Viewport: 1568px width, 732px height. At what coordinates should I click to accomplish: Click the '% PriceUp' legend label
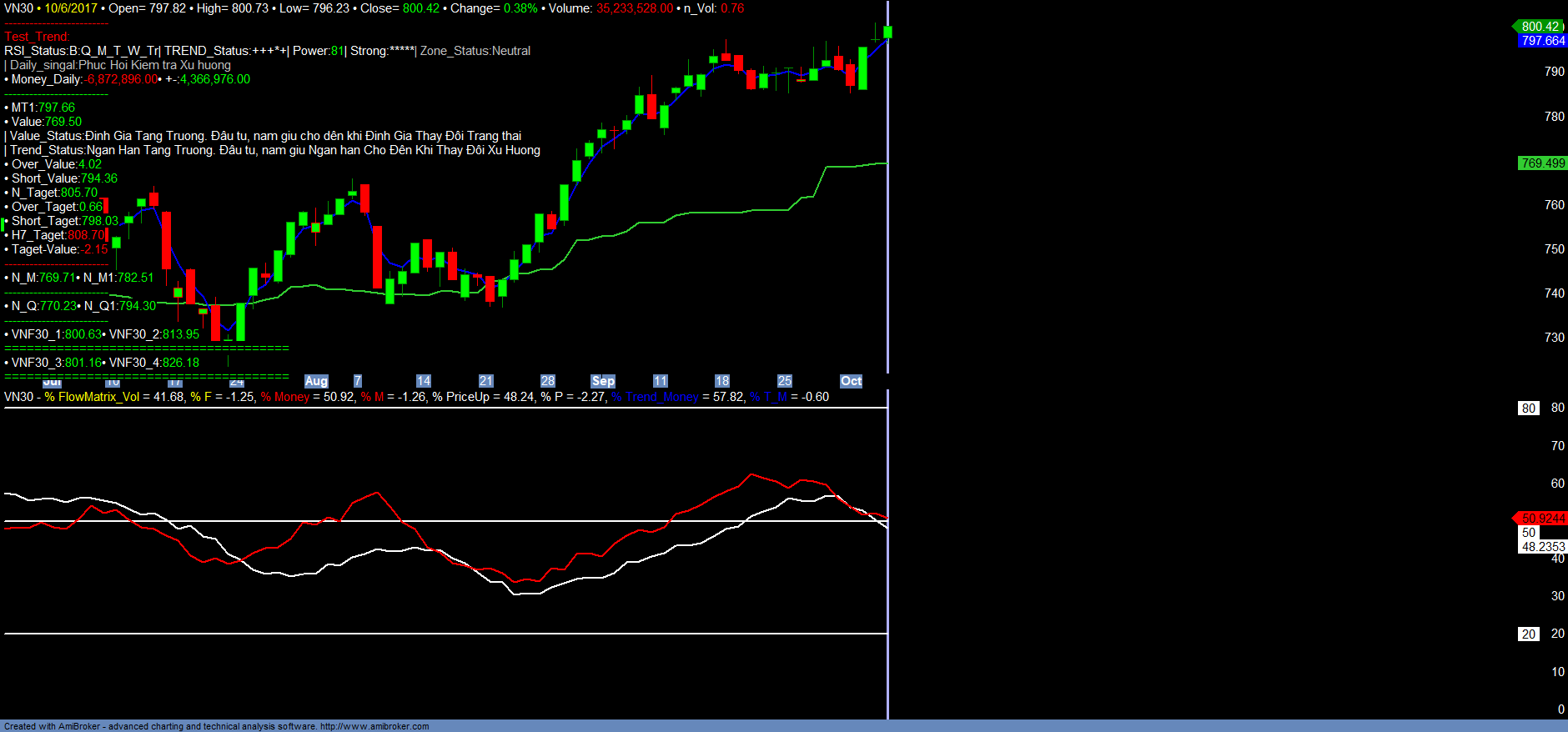[x=465, y=397]
